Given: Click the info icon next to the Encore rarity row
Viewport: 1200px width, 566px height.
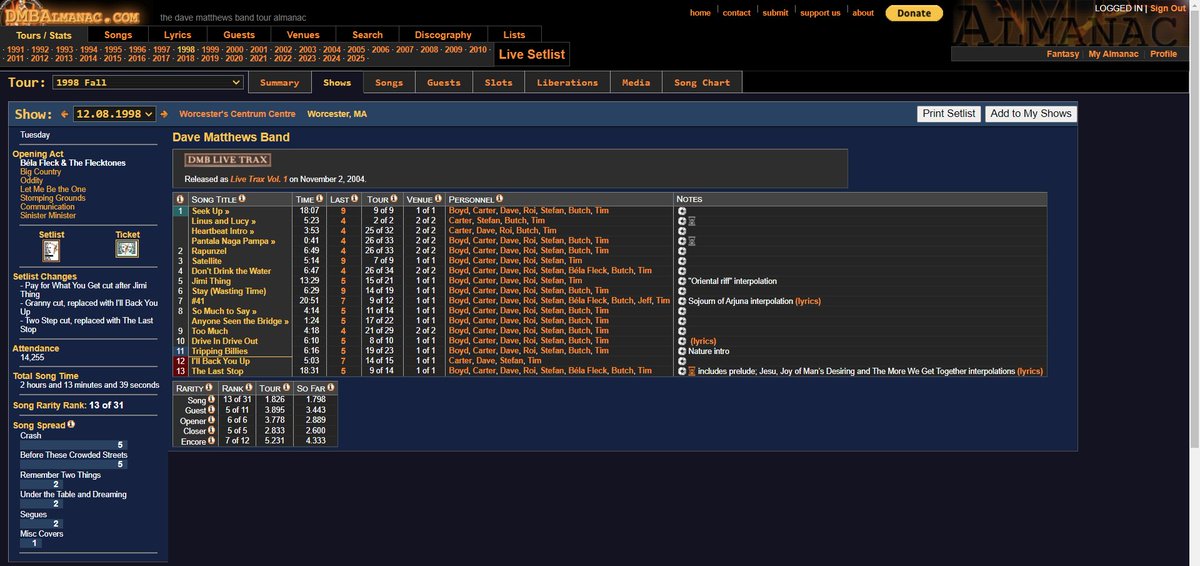Looking at the screenshot, I should (x=210, y=441).
